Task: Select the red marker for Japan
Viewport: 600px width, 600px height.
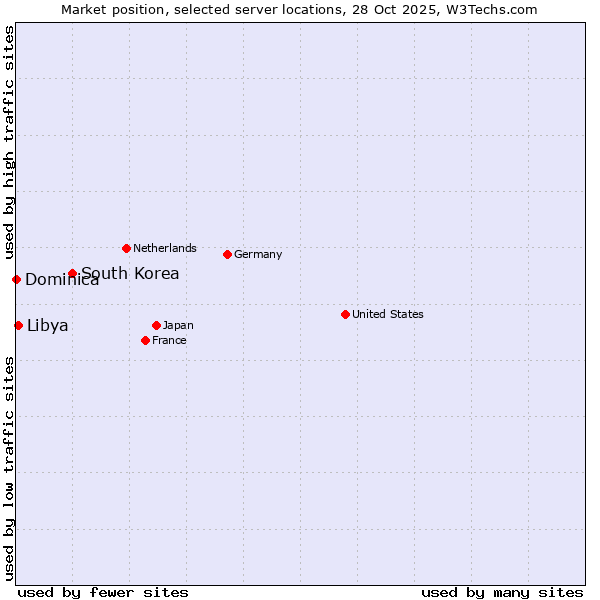Action: (x=157, y=325)
